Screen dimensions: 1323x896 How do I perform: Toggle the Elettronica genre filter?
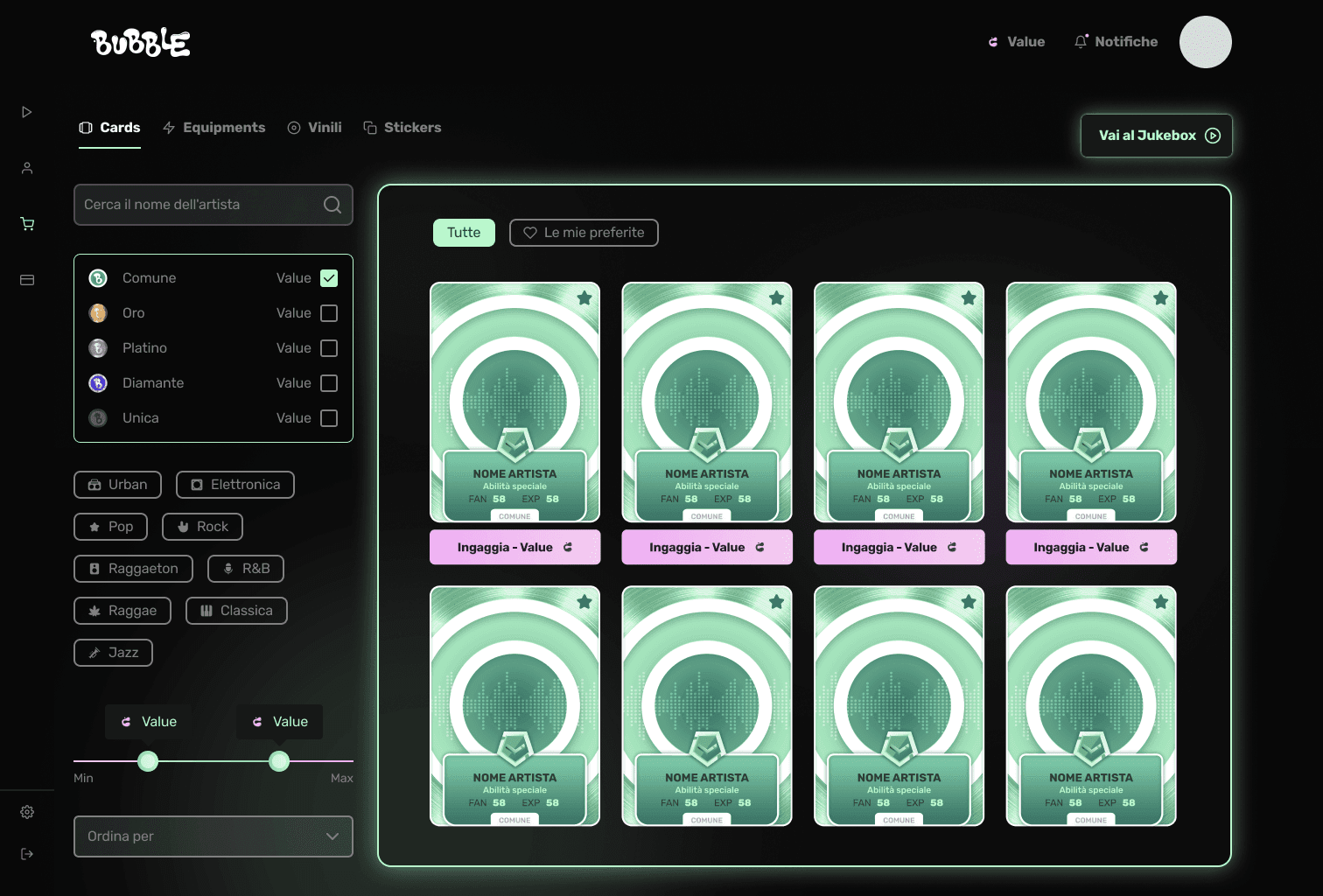[235, 485]
